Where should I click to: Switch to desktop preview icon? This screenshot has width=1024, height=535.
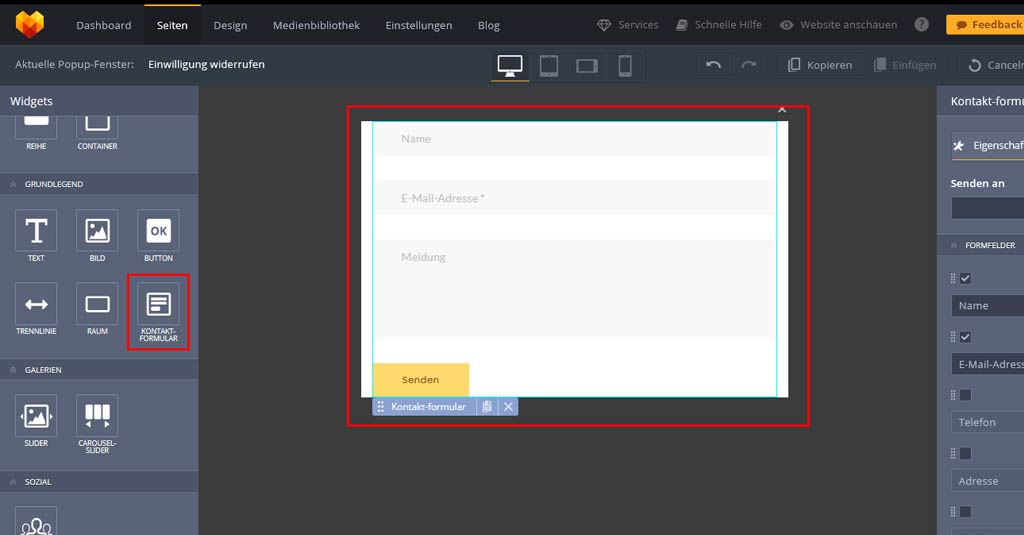click(x=510, y=66)
